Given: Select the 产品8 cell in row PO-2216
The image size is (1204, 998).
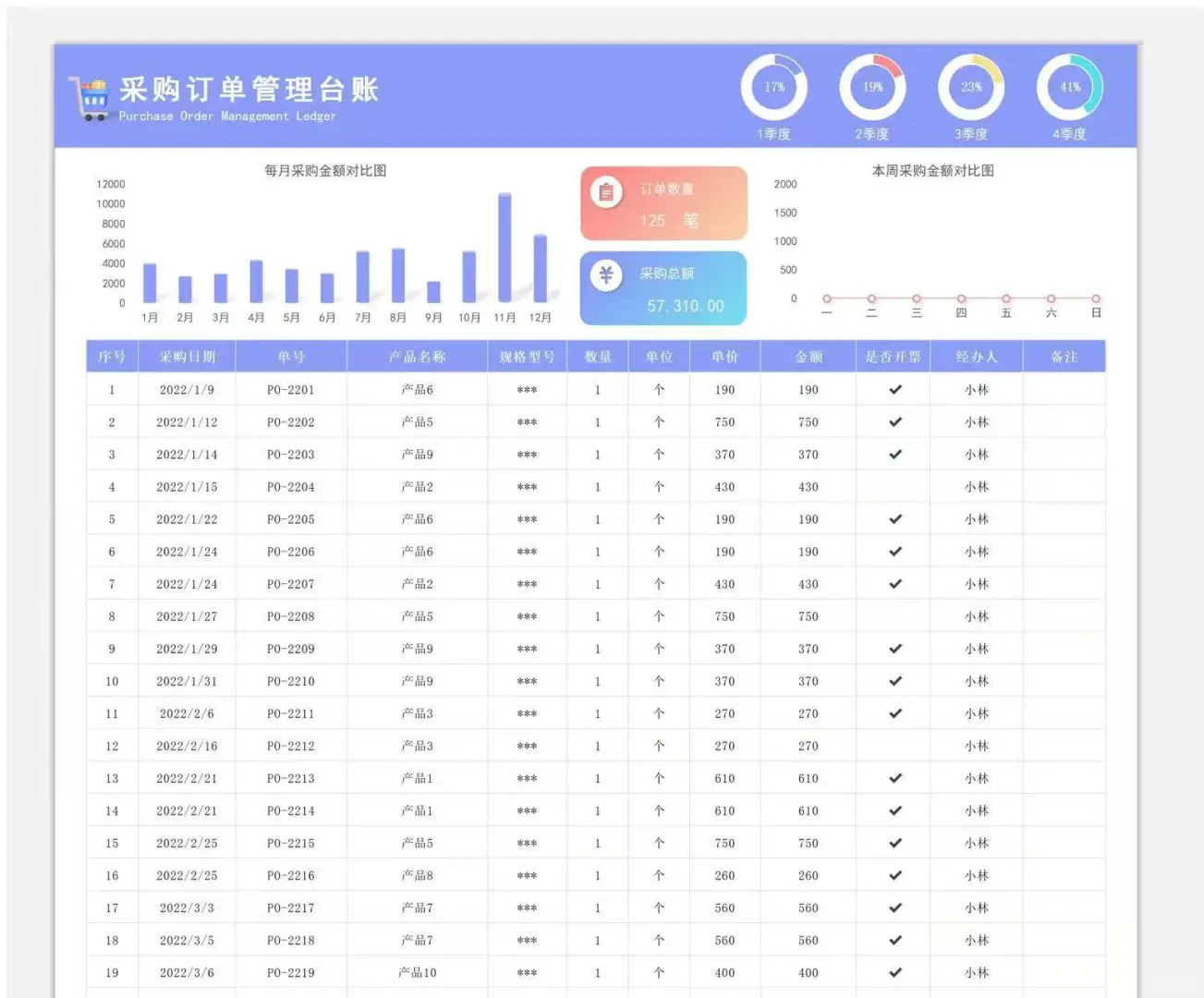Looking at the screenshot, I should coord(417,875).
